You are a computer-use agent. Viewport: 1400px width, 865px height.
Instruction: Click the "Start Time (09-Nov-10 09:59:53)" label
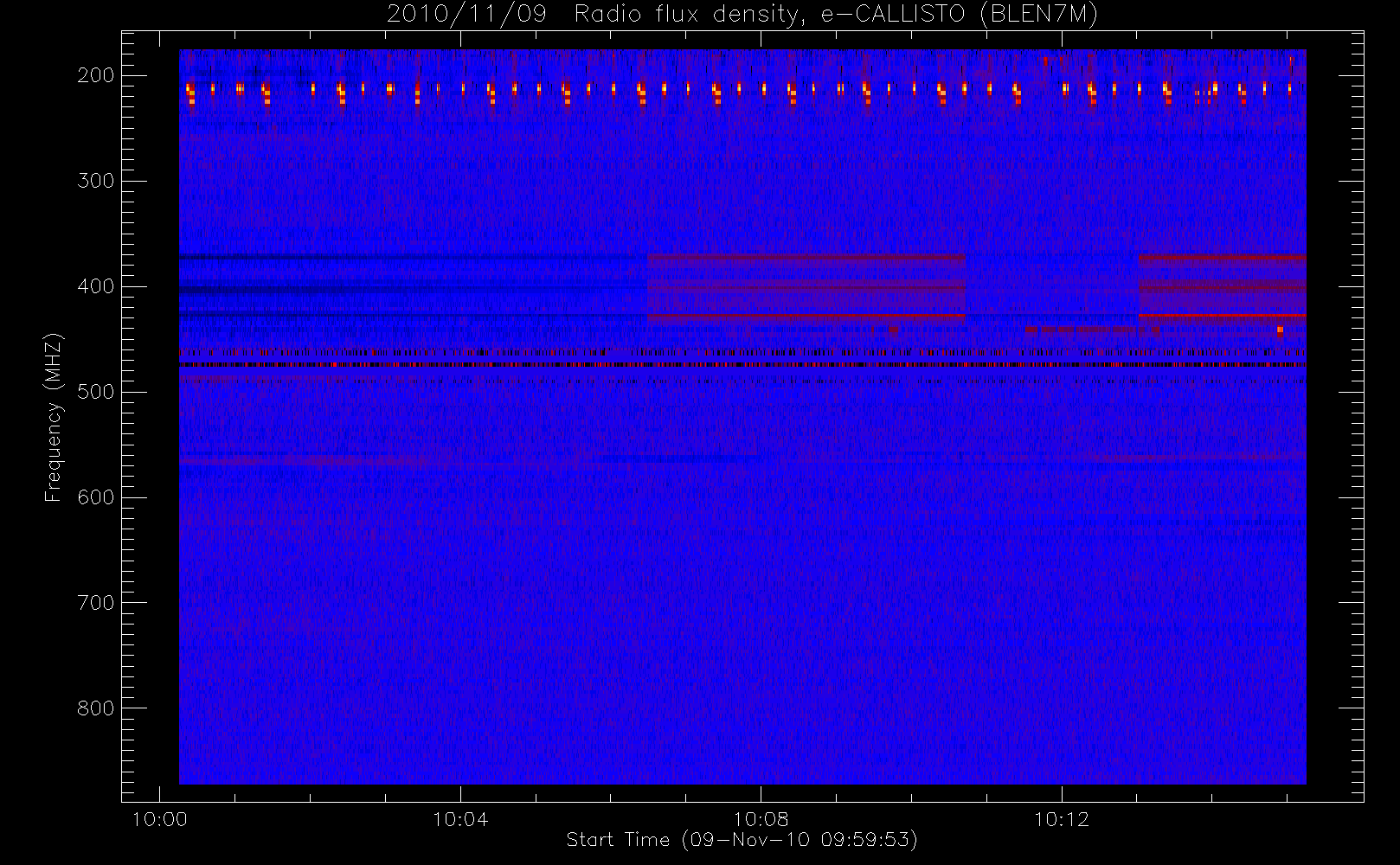coord(742,840)
